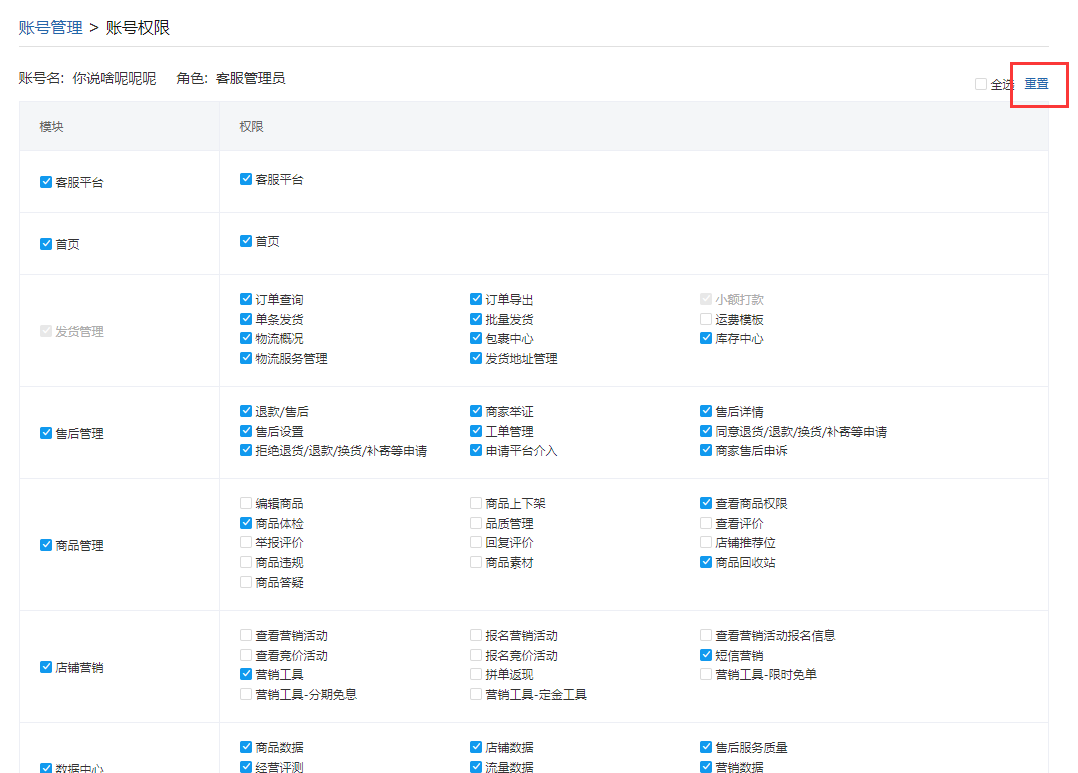Screen dimensions: 1078x773
Task: Uncheck the 售后管理 module checkbox
Action: click(x=46, y=433)
